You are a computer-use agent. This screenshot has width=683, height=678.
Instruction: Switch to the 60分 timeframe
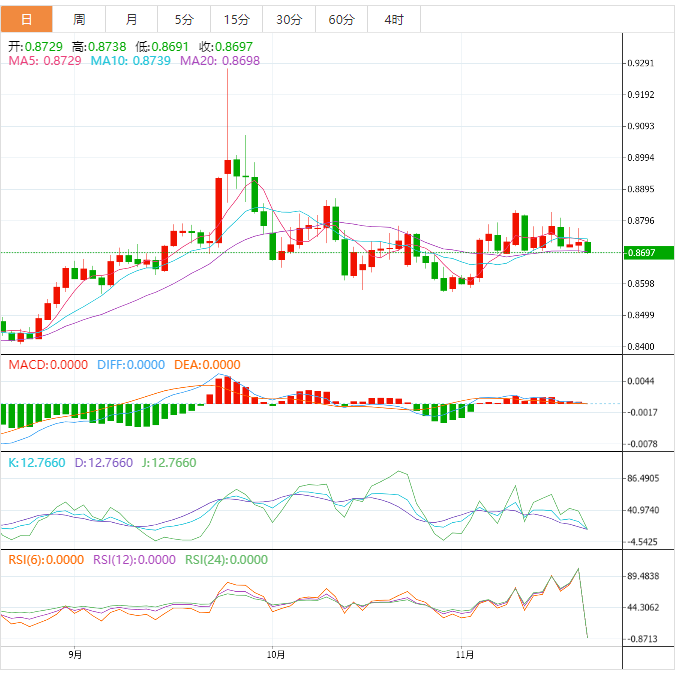click(x=341, y=19)
